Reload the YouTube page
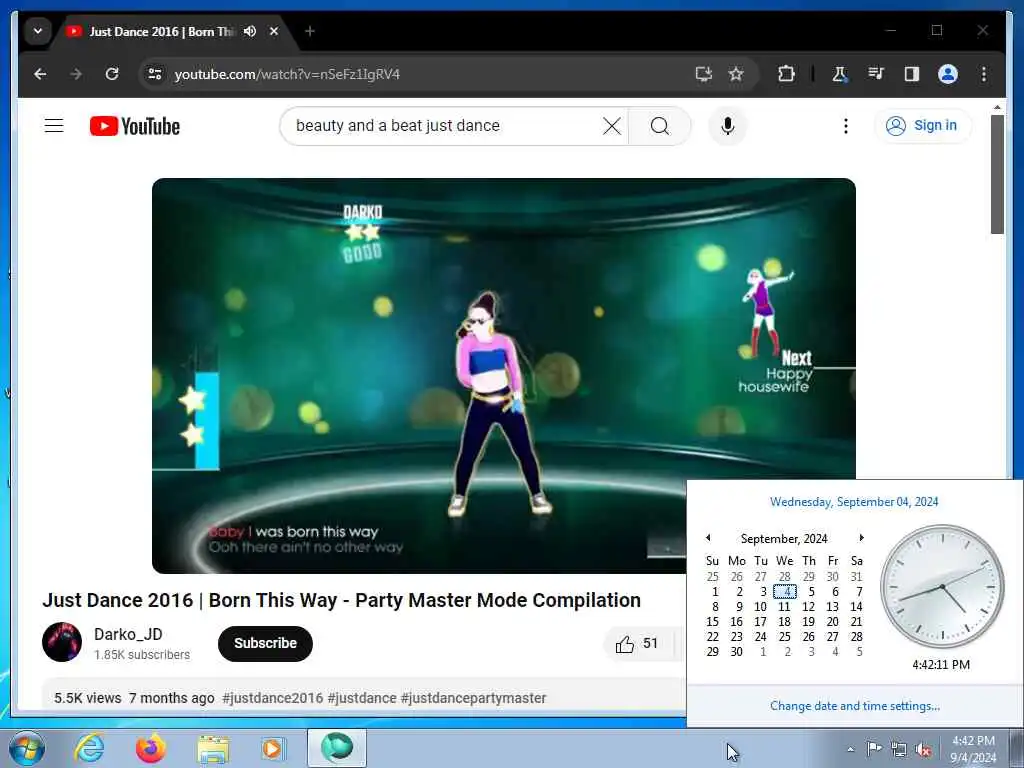The height and width of the screenshot is (768, 1024). pyautogui.click(x=112, y=74)
